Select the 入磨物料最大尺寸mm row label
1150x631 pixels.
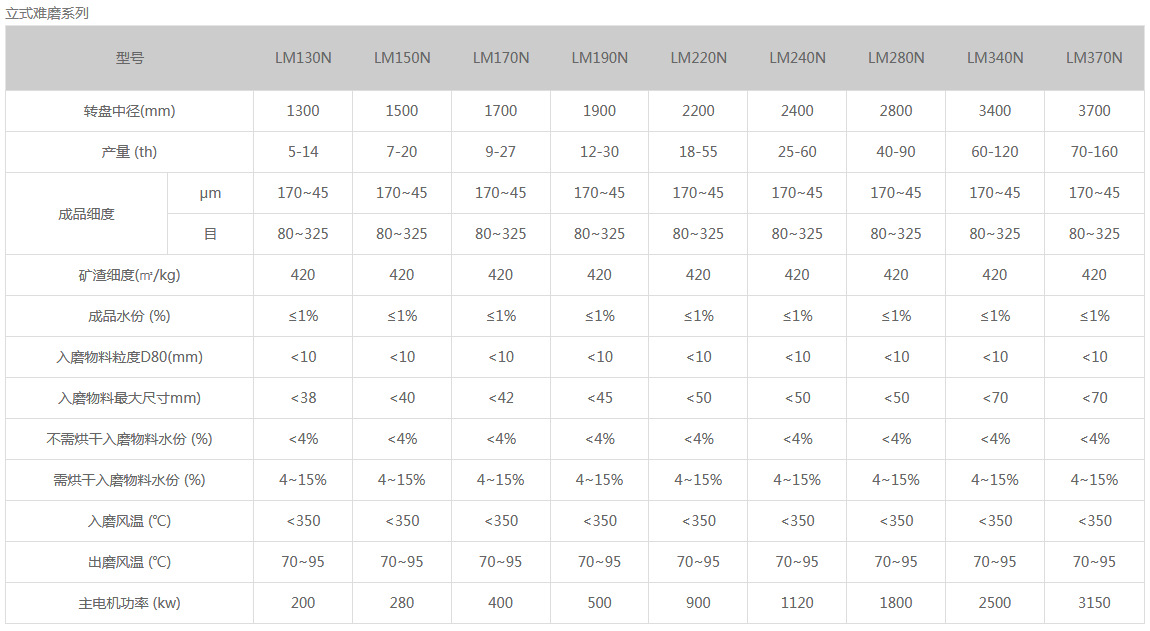click(130, 398)
